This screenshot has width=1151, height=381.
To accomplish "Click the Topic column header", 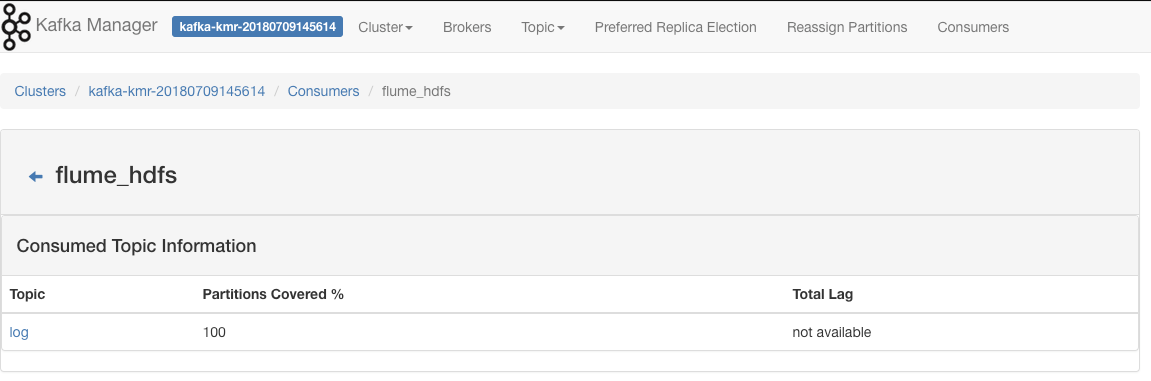I will point(27,294).
